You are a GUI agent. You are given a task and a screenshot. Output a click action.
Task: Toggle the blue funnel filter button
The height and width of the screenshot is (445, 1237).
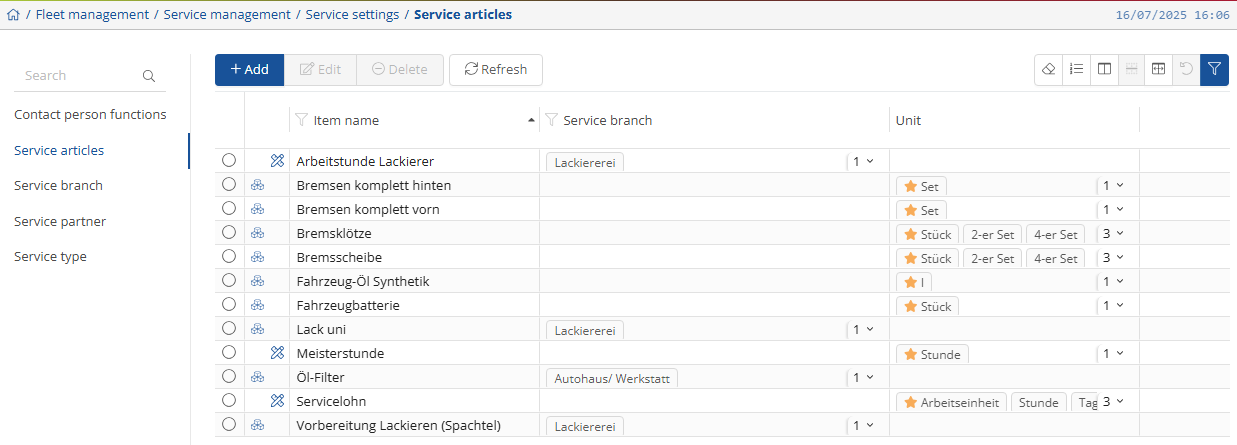pyautogui.click(x=1214, y=70)
